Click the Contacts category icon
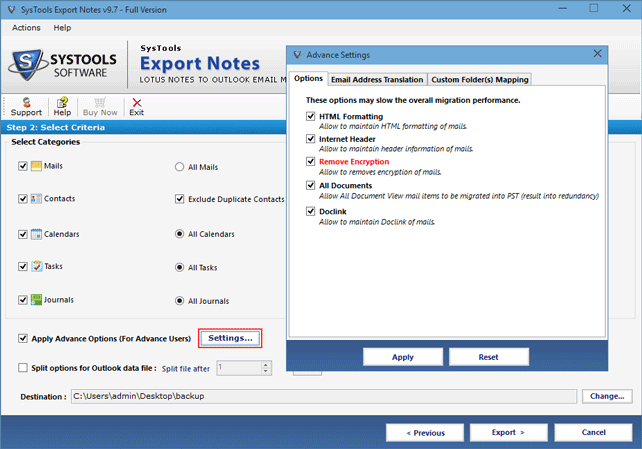The height and width of the screenshot is (449, 642). 36,199
